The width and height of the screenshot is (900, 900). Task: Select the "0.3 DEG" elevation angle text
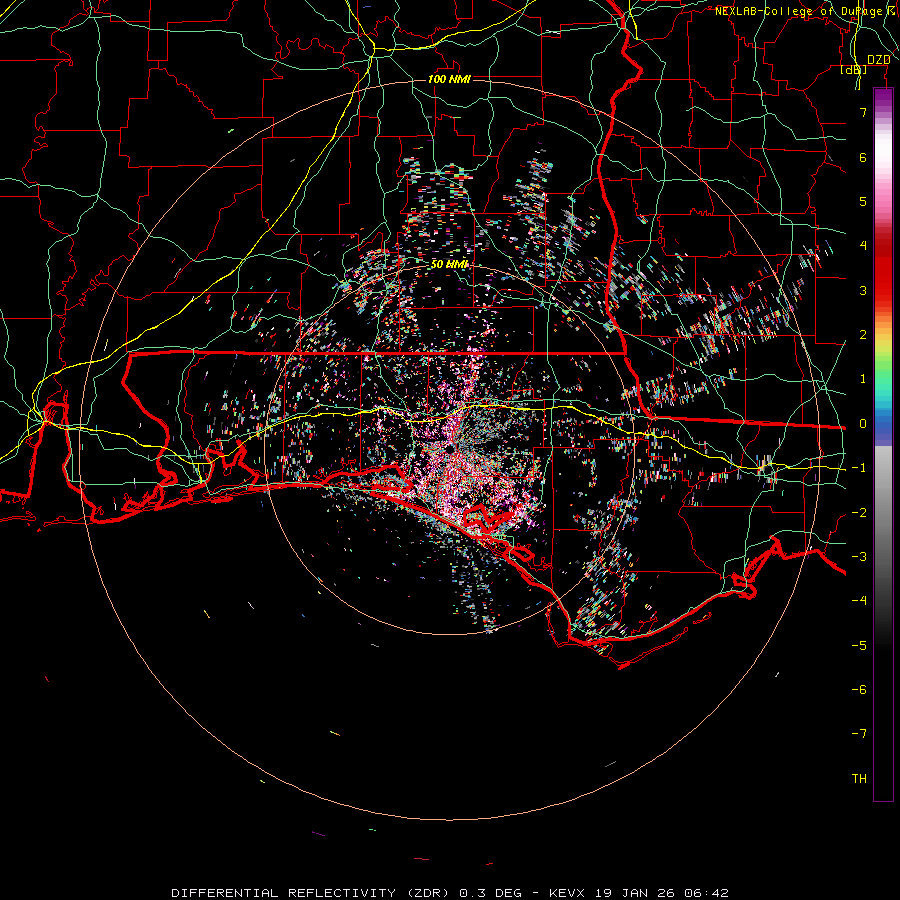pos(490,893)
